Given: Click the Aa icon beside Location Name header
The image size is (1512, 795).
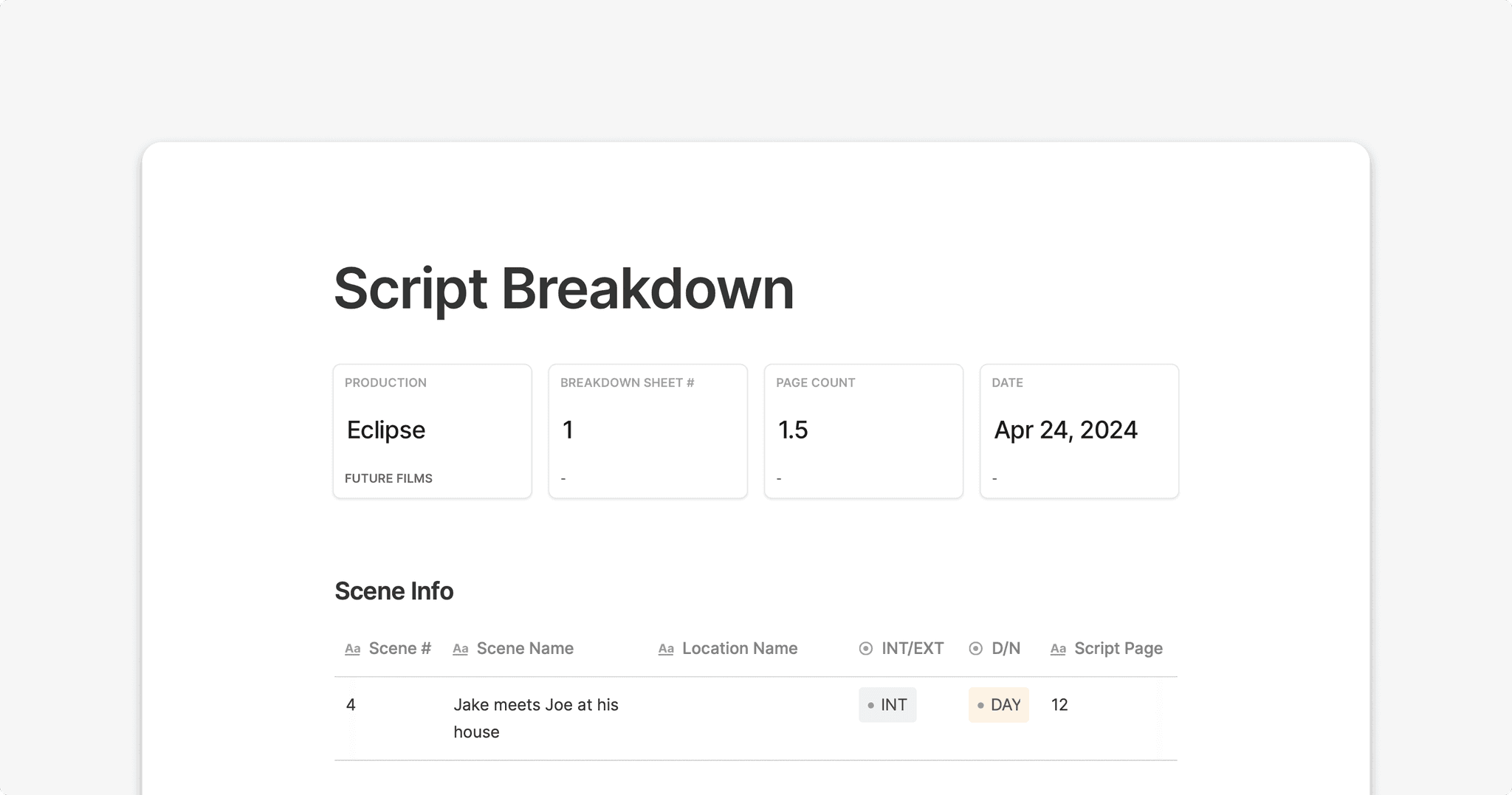Looking at the screenshot, I should [x=666, y=648].
